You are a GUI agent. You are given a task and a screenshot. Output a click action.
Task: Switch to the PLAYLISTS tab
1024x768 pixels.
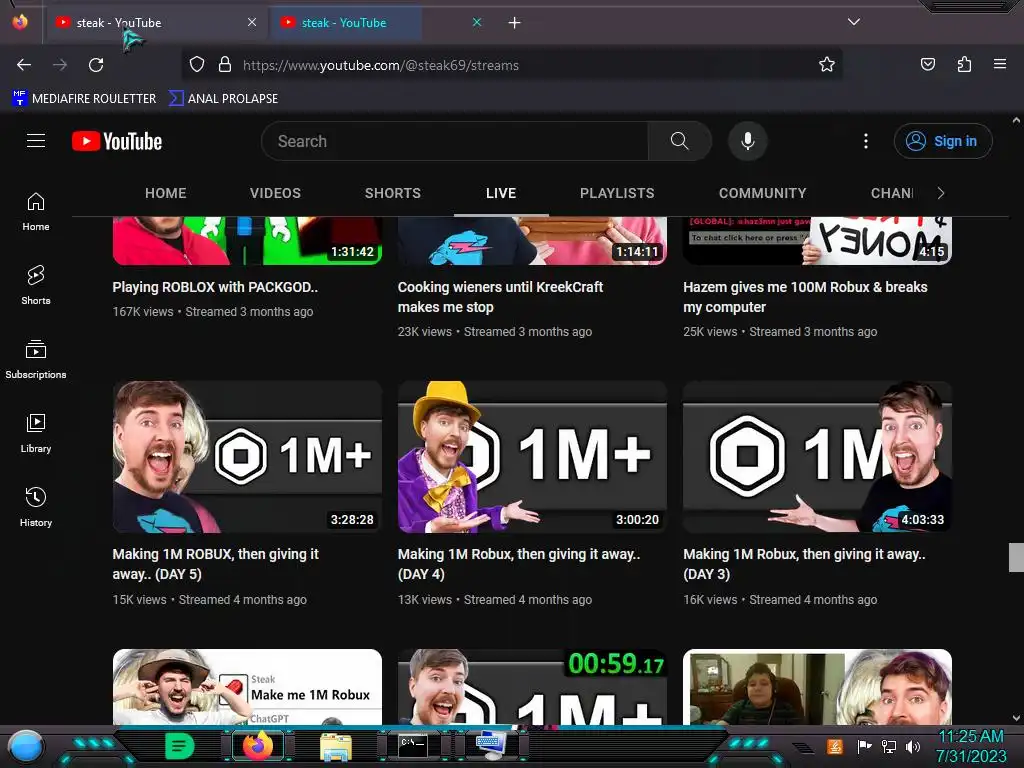pyautogui.click(x=617, y=193)
